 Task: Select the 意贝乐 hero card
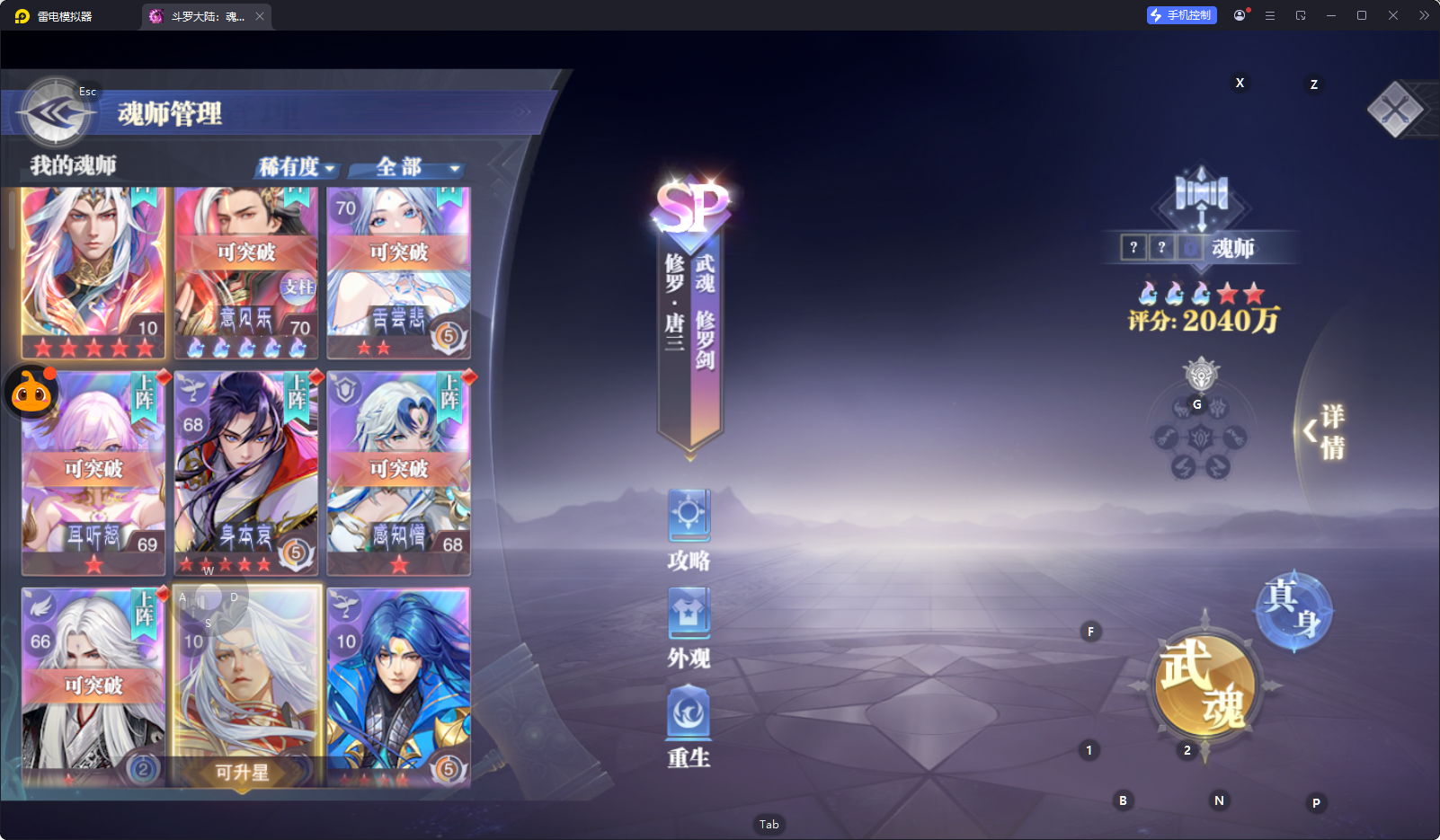click(246, 273)
